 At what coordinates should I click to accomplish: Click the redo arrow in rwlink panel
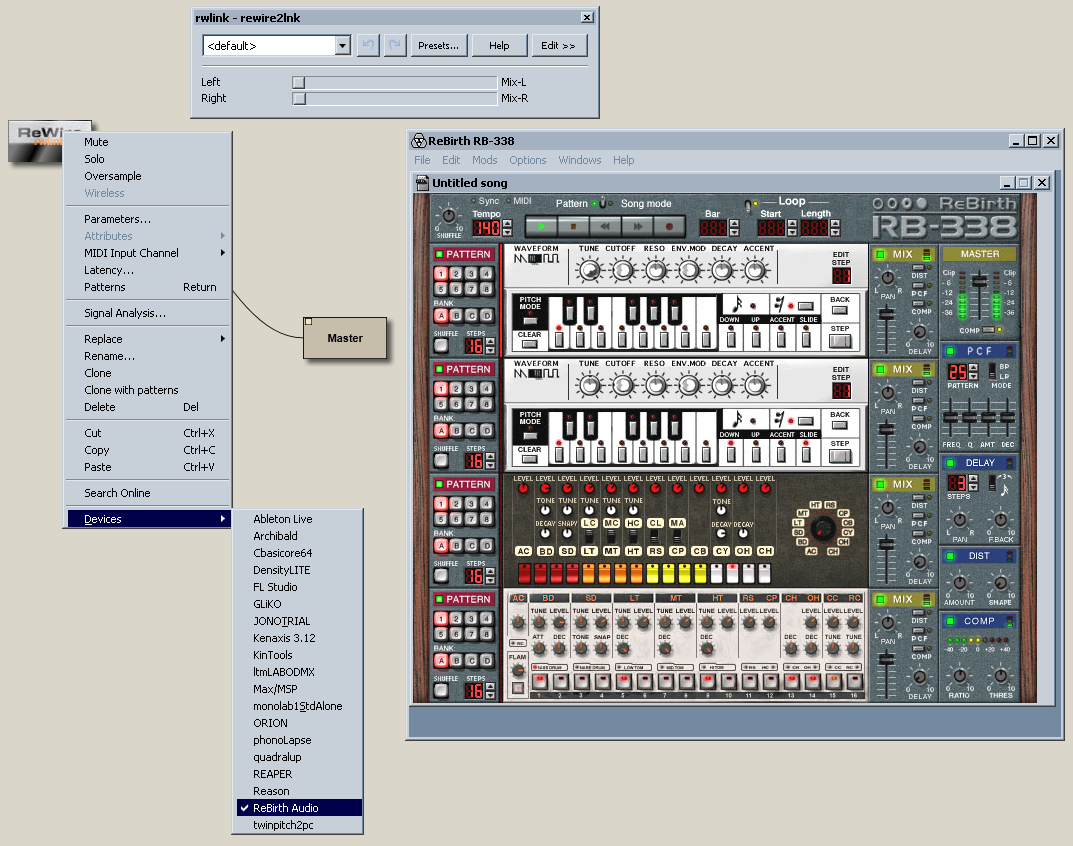point(395,46)
